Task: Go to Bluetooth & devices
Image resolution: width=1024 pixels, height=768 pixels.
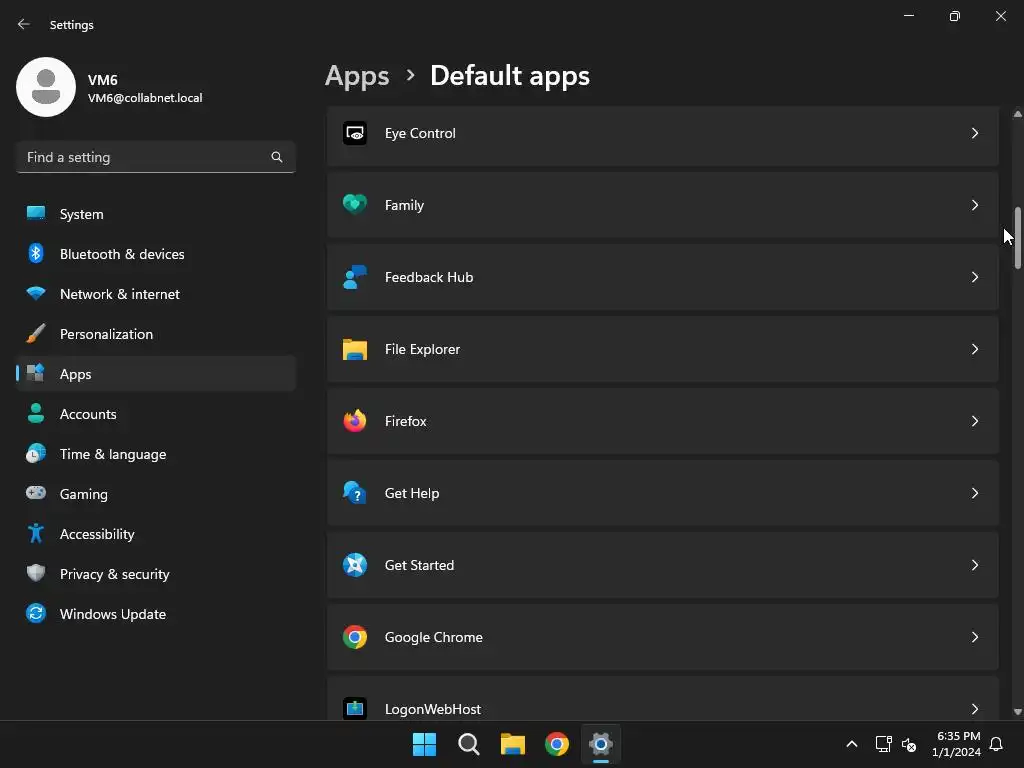Action: 156,254
